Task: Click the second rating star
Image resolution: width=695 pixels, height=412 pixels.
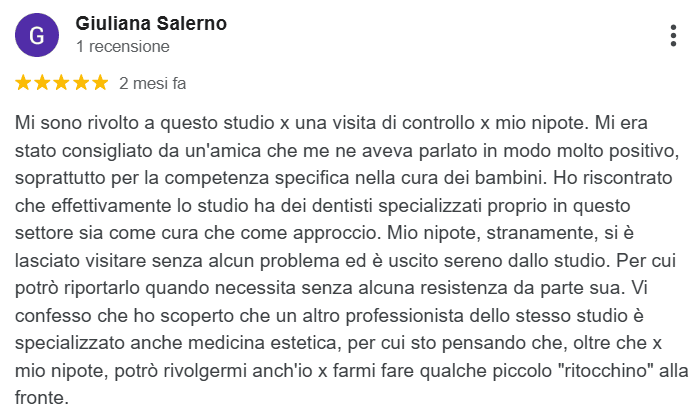Action: (x=43, y=83)
